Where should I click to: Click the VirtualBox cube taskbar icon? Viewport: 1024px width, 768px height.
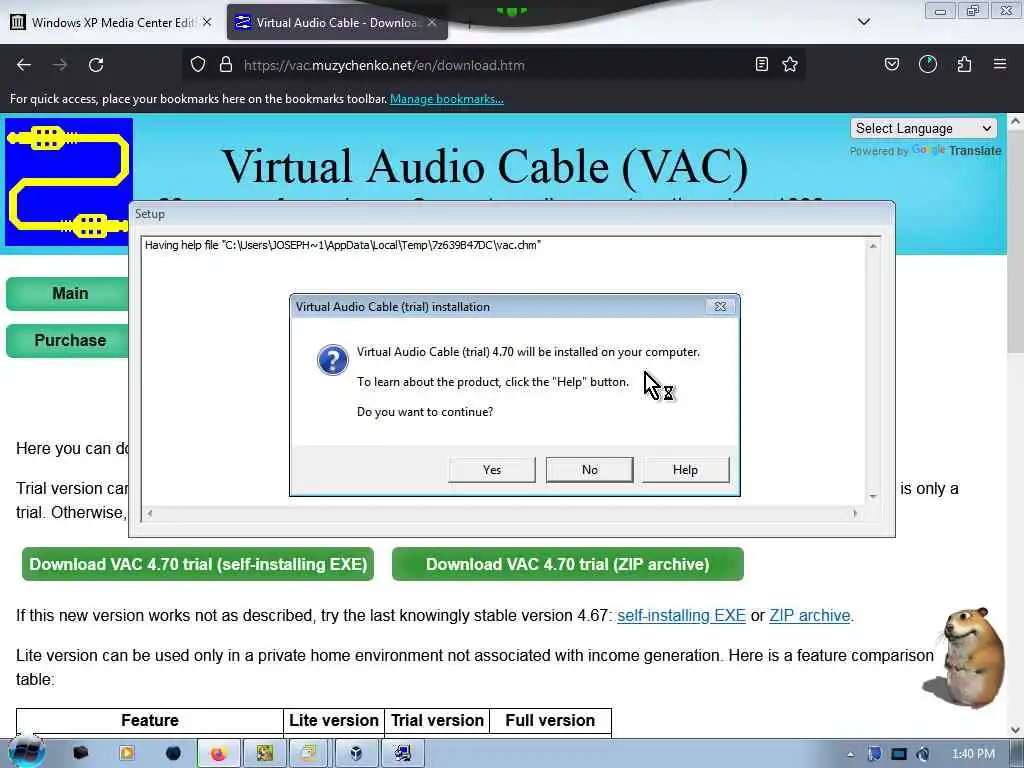pyautogui.click(x=356, y=754)
